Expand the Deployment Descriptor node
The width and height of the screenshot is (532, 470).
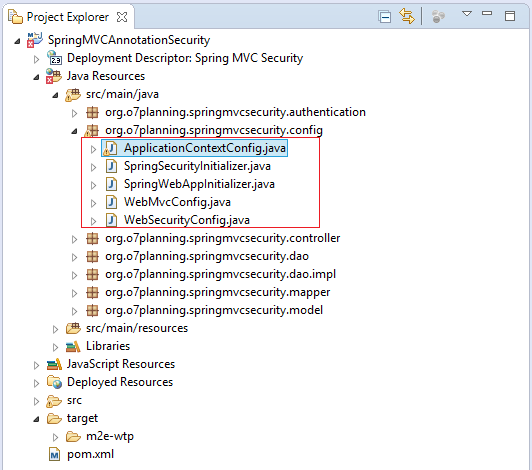pyautogui.click(x=36, y=59)
